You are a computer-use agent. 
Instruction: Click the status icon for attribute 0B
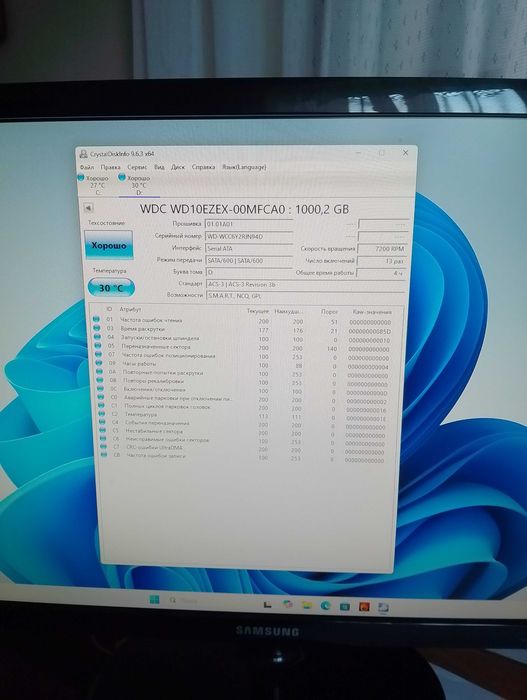100,380
